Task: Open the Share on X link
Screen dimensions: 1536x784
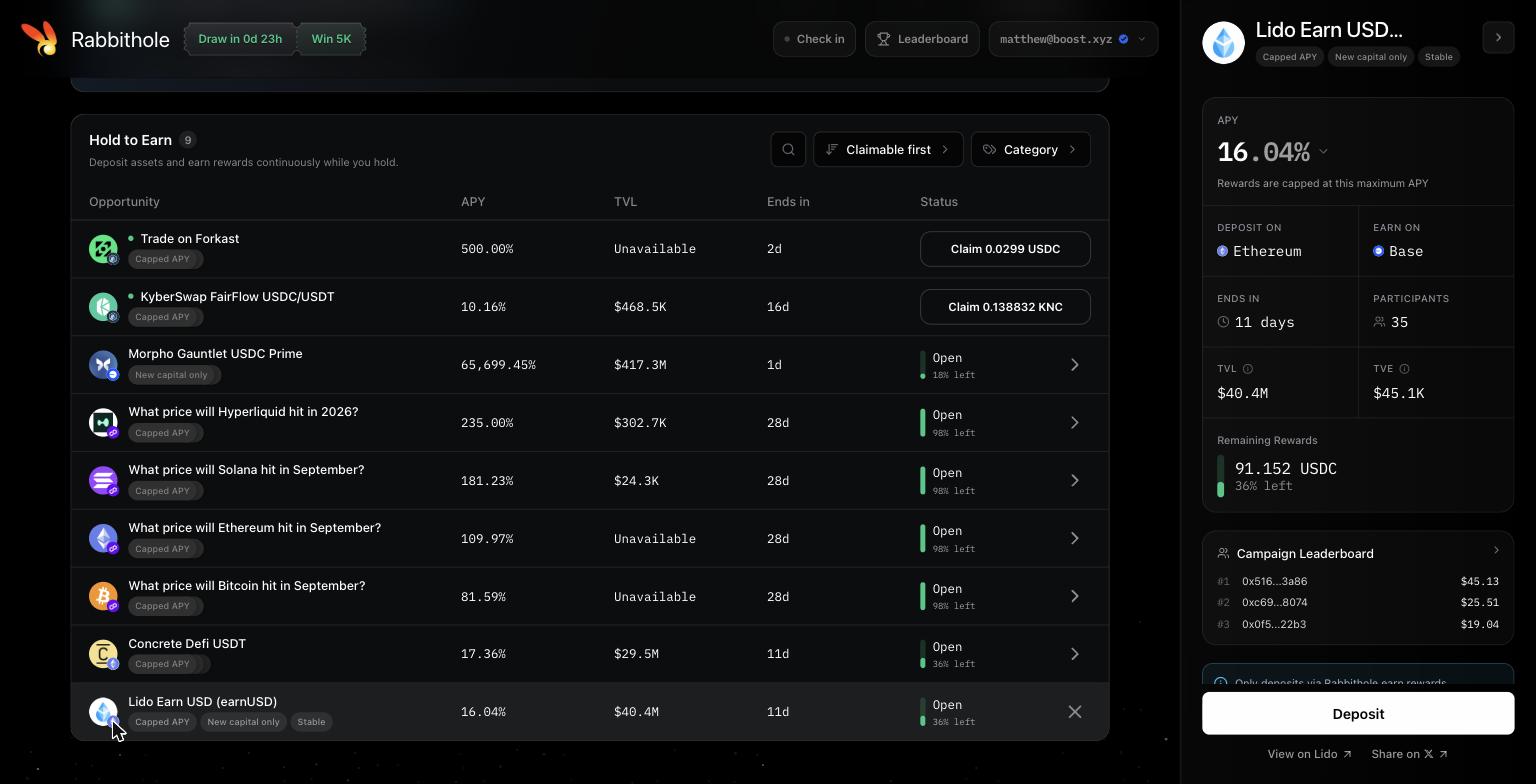Action: [1409, 754]
